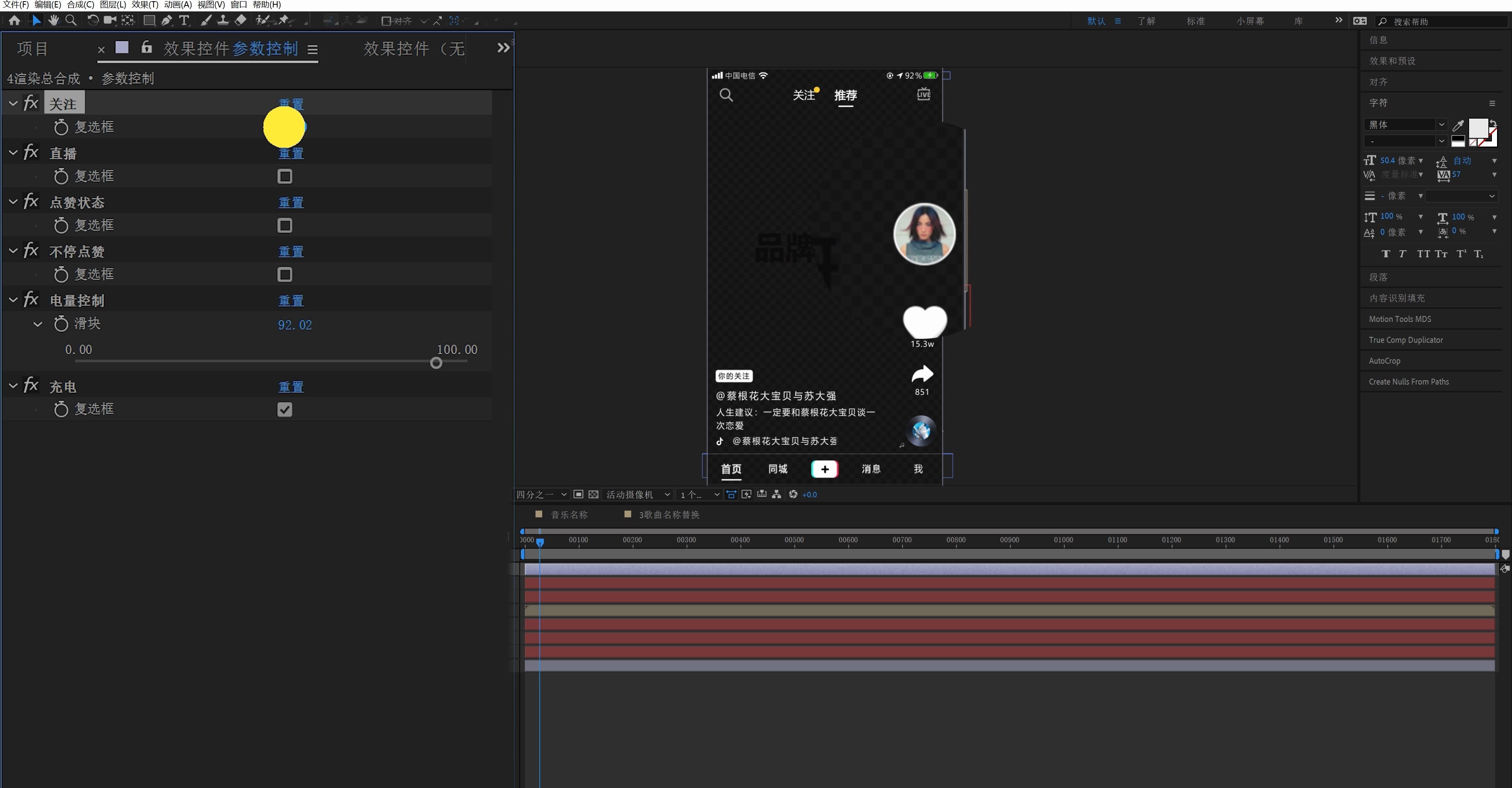Select the Type text tool

pos(184,20)
